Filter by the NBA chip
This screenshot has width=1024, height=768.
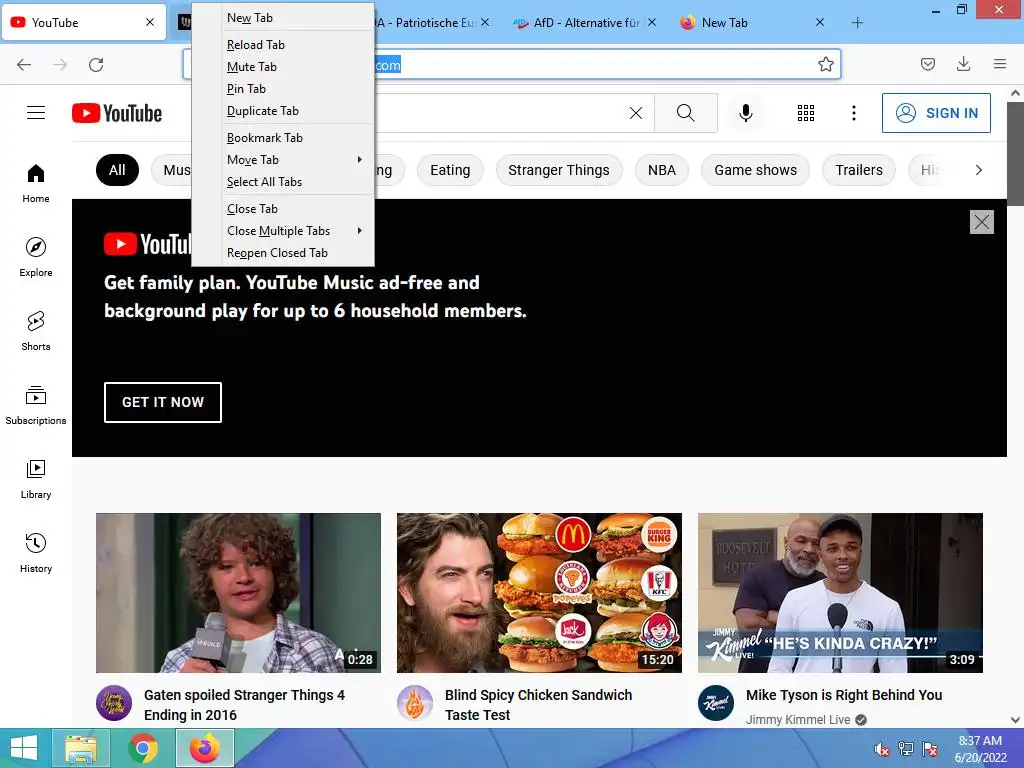[662, 170]
